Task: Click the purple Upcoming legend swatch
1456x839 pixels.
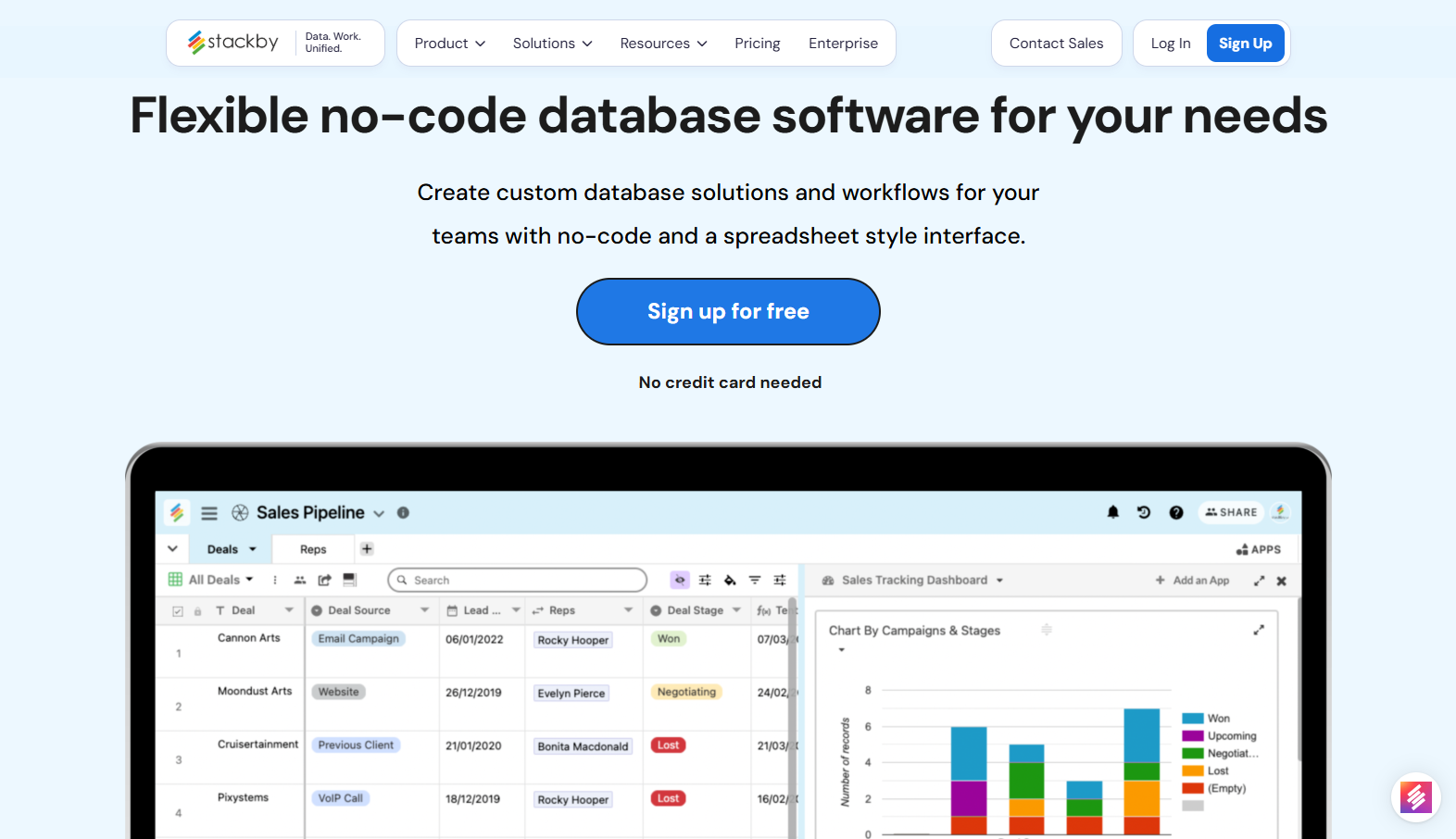Action: pyautogui.click(x=1193, y=736)
